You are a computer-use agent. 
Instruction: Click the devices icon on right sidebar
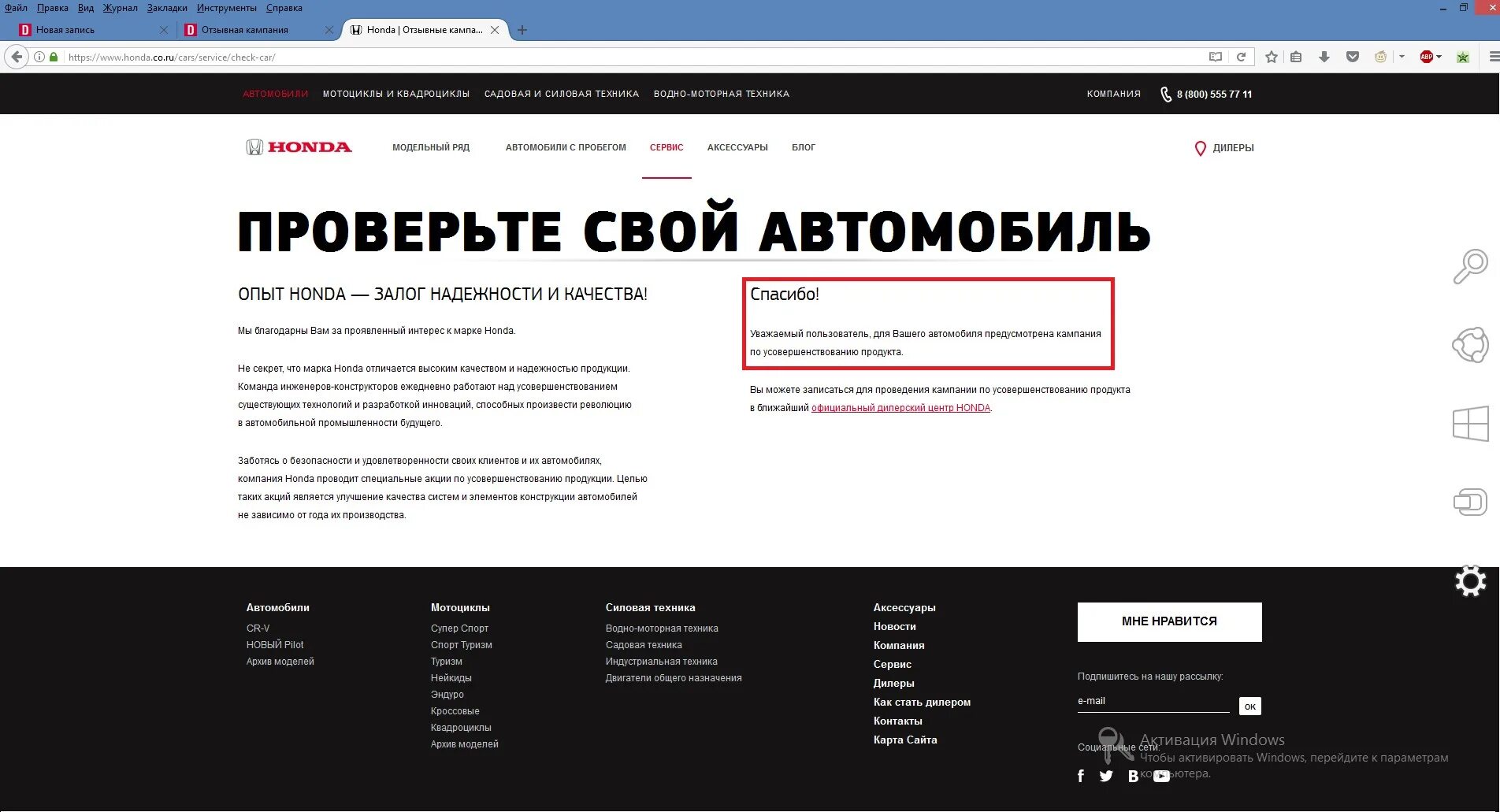pos(1470,502)
